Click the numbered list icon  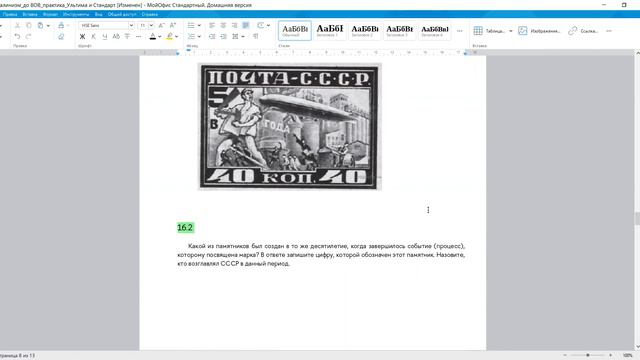pos(191,36)
